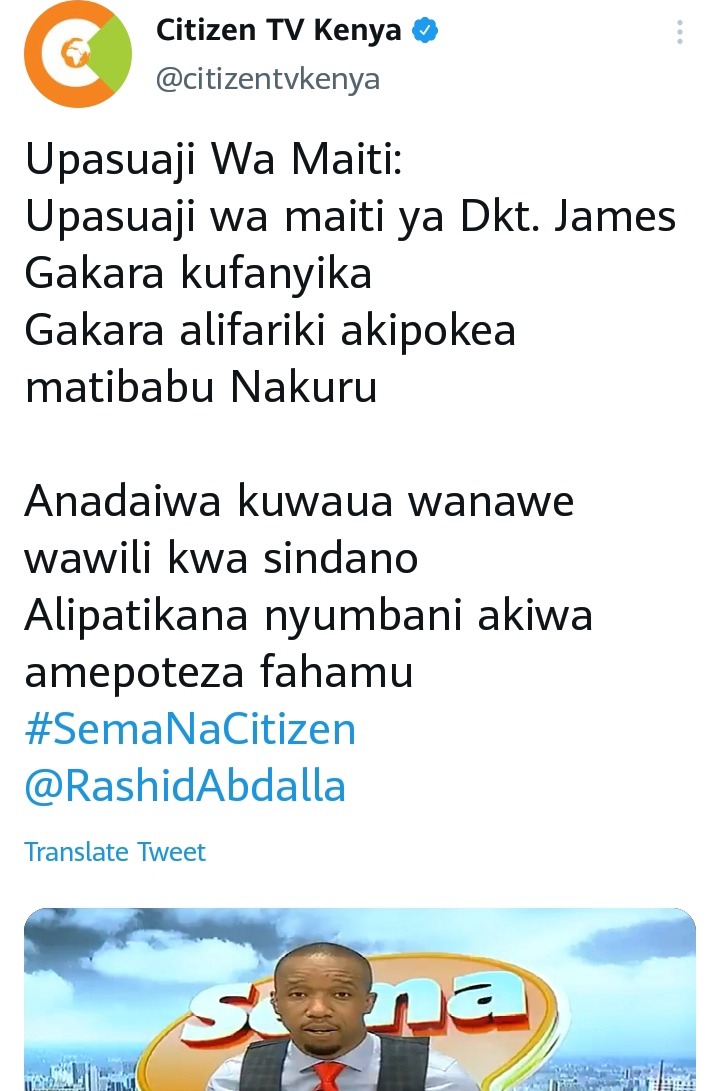This screenshot has width=720, height=1091.
Task: Open the @citizentvkenya handle
Action: (268, 79)
